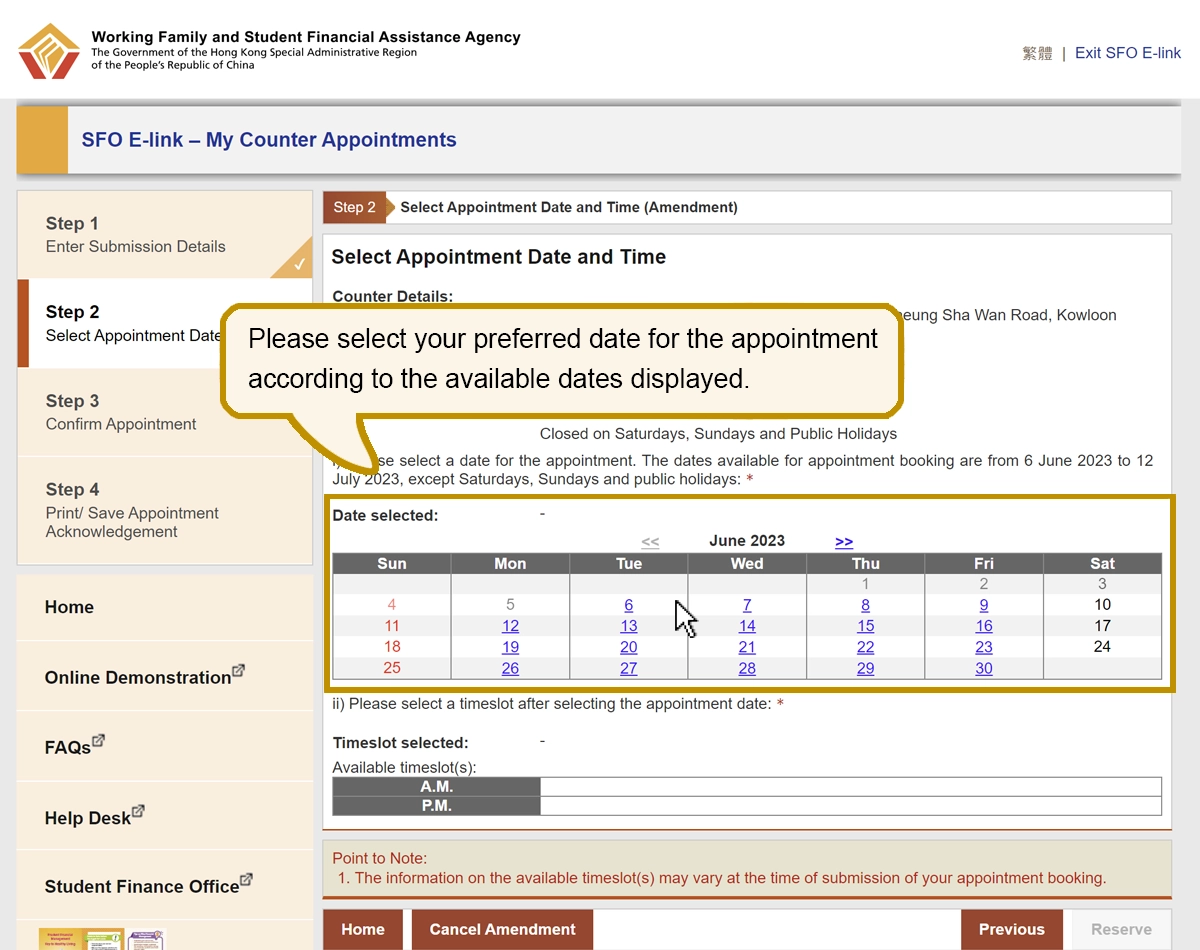This screenshot has width=1200, height=950.
Task: Open Step 1 Enter Submission Details
Action: point(135,235)
